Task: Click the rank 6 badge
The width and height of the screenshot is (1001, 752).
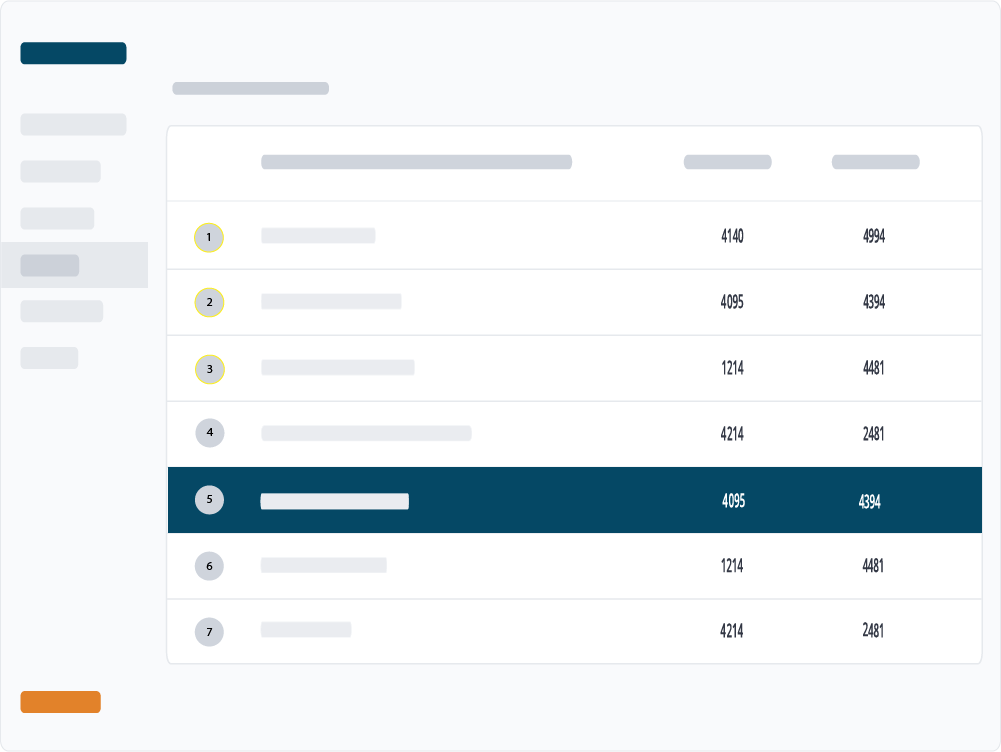Action: [x=209, y=565]
